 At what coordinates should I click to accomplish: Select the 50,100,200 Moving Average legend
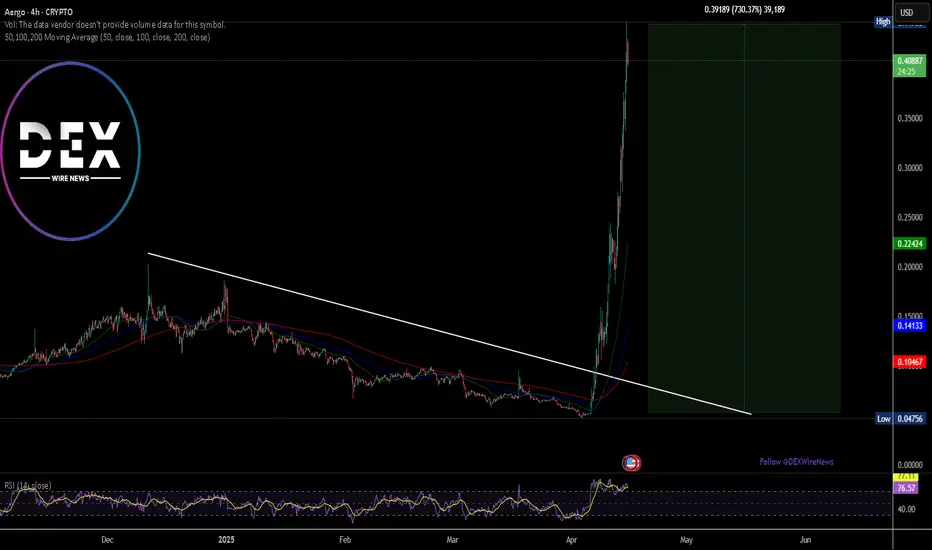tap(107, 37)
